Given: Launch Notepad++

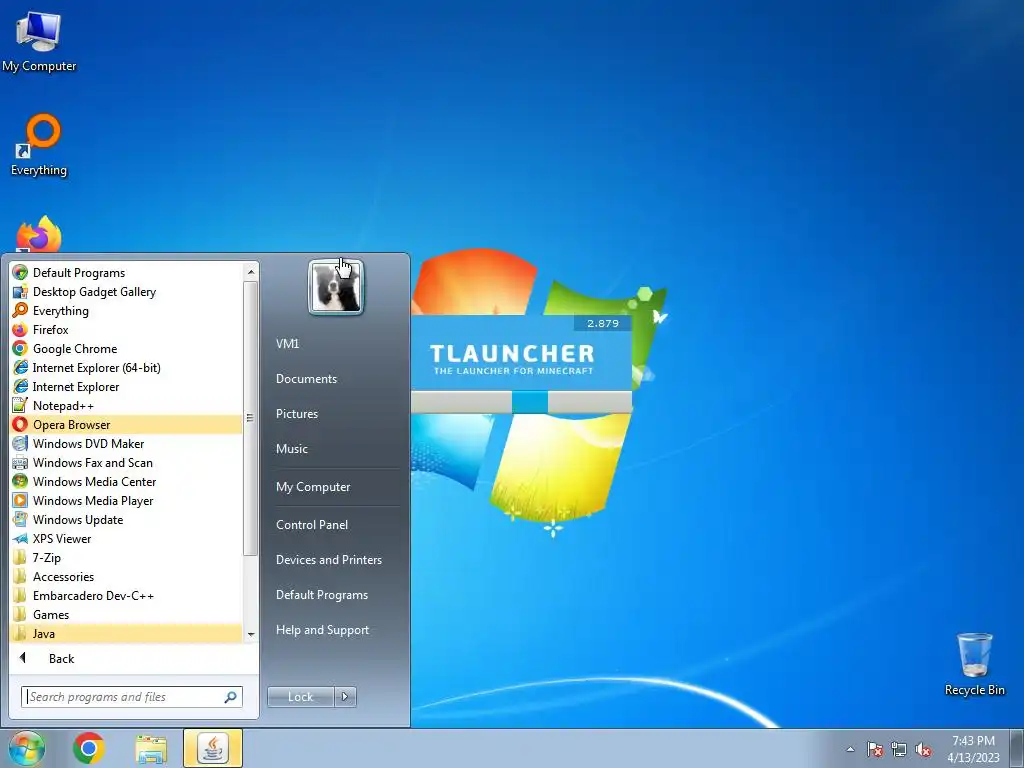Looking at the screenshot, I should click(126, 405).
